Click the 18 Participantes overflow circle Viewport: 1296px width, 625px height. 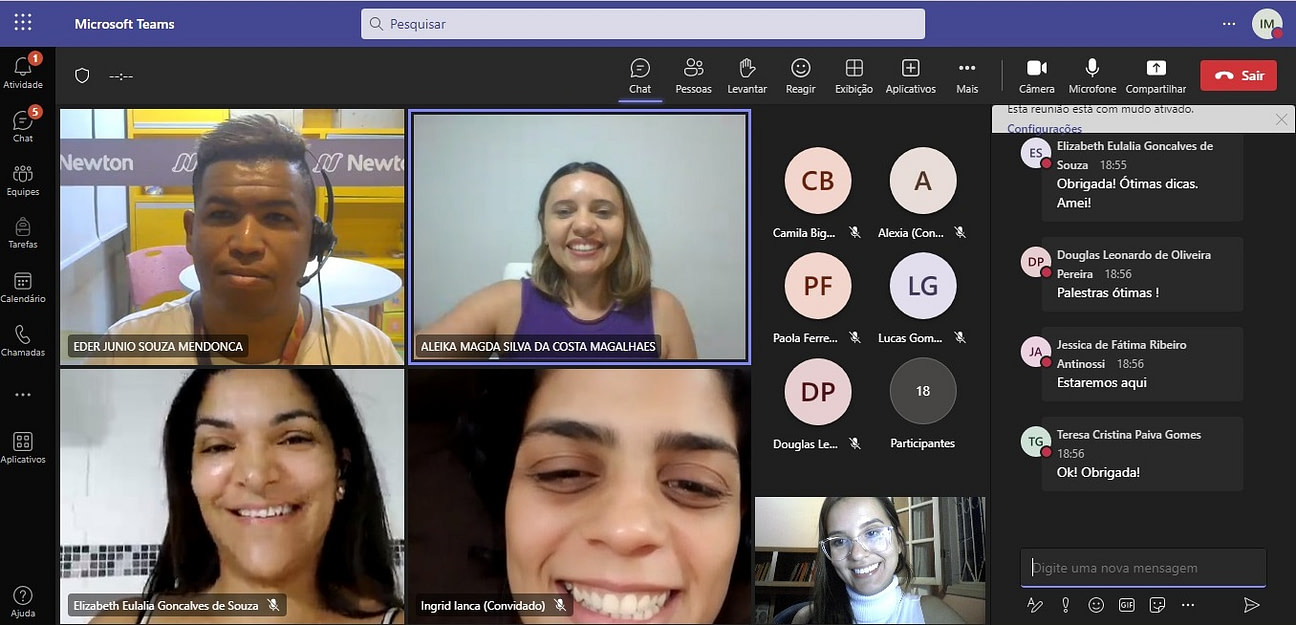(922, 391)
